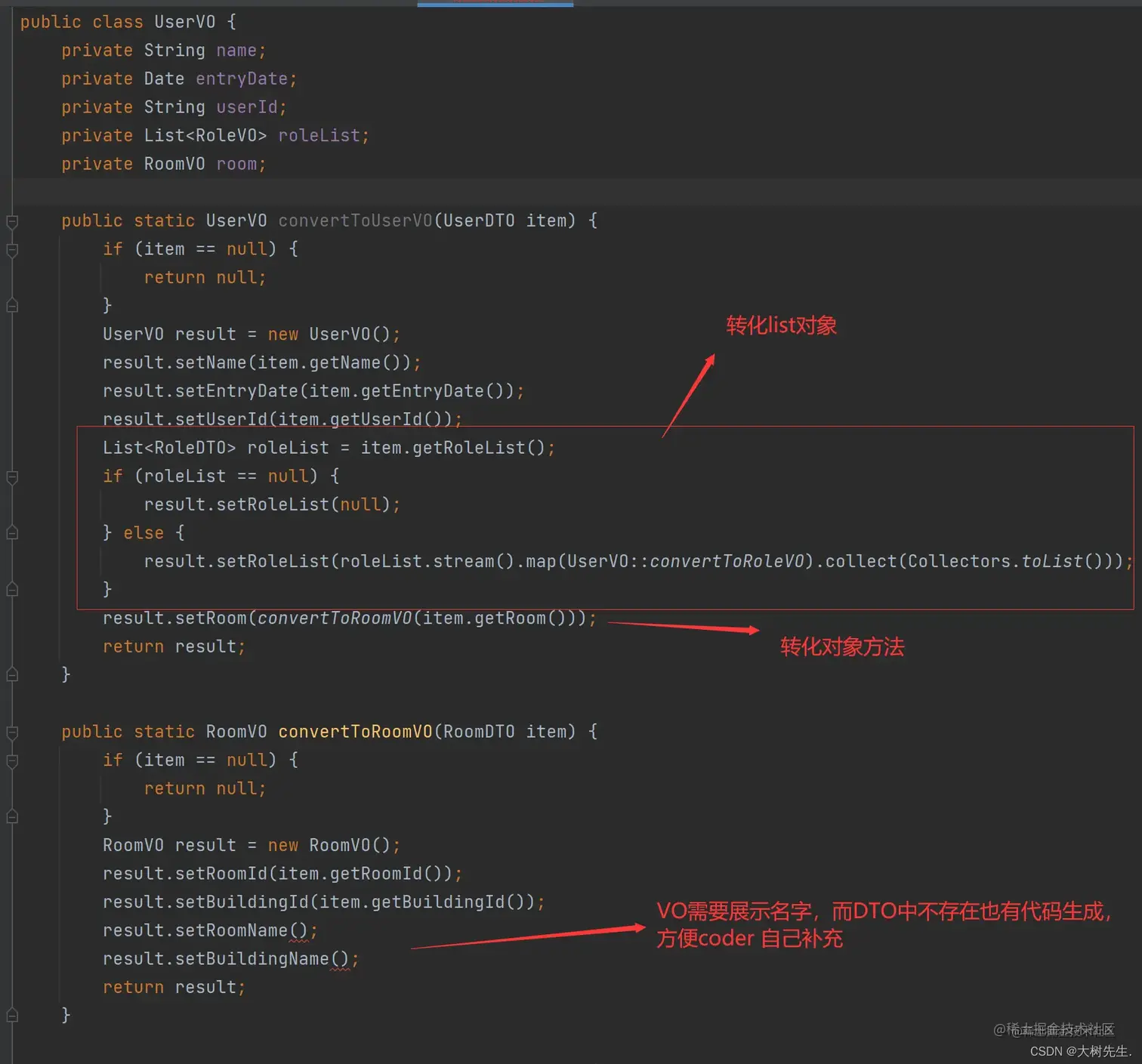Viewport: 1142px width, 1064px height.
Task: Click 'convertToRoomVO' inside result.setRoom call
Action: (335, 618)
